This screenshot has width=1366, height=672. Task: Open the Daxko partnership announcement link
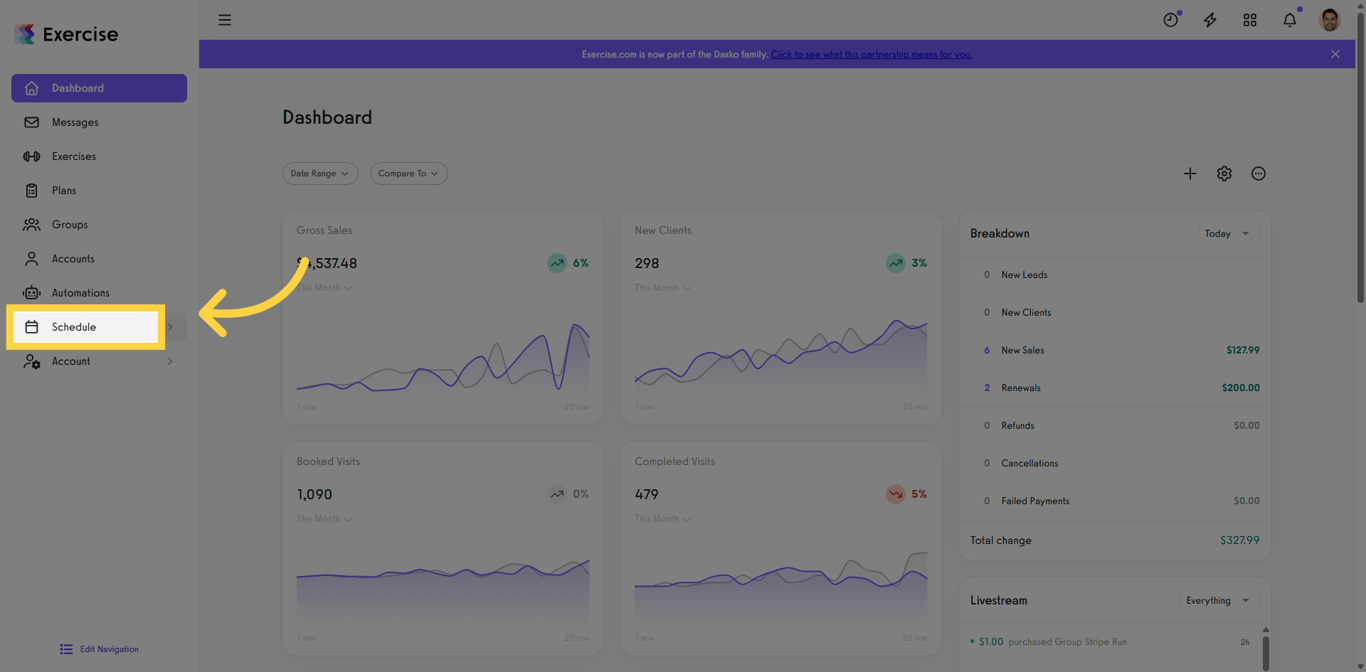pos(871,54)
